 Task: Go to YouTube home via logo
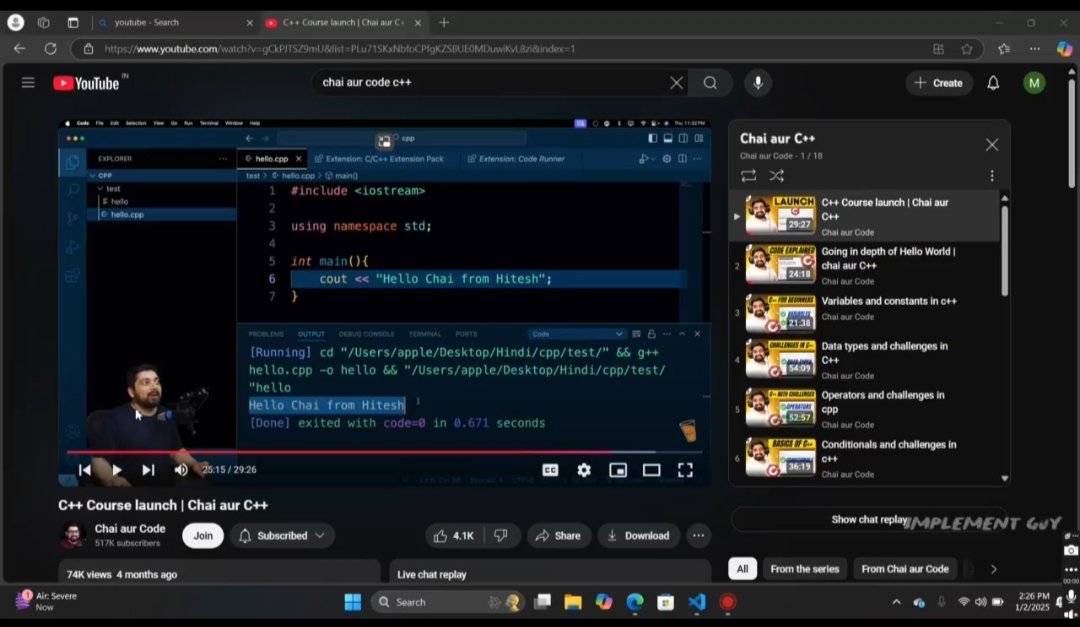[87, 83]
